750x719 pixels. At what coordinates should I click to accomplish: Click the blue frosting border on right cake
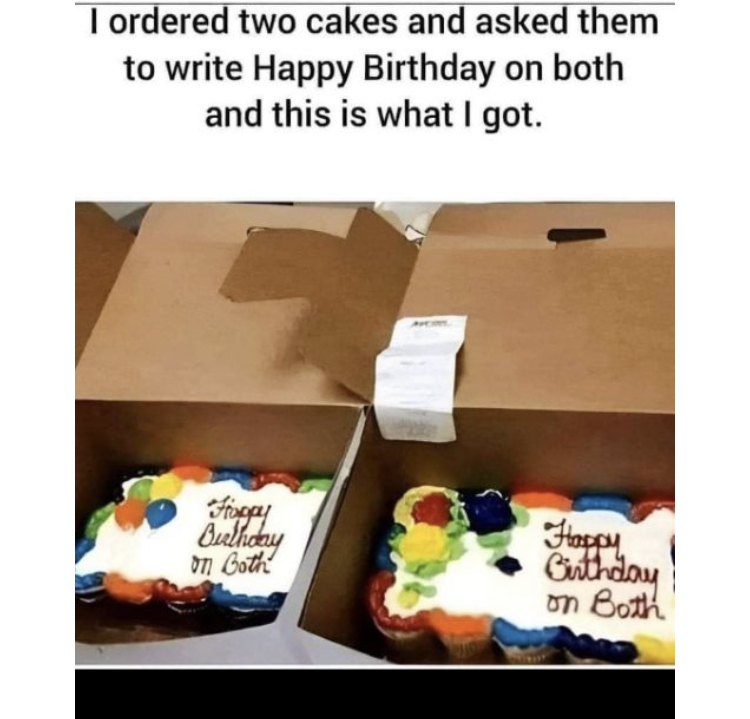[x=519, y=633]
